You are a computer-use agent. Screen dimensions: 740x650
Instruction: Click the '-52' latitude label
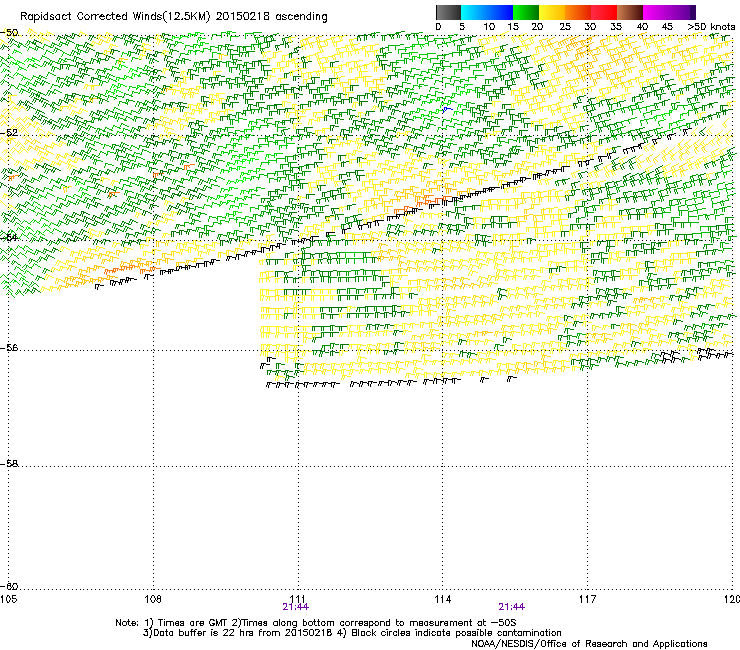tap(9, 133)
